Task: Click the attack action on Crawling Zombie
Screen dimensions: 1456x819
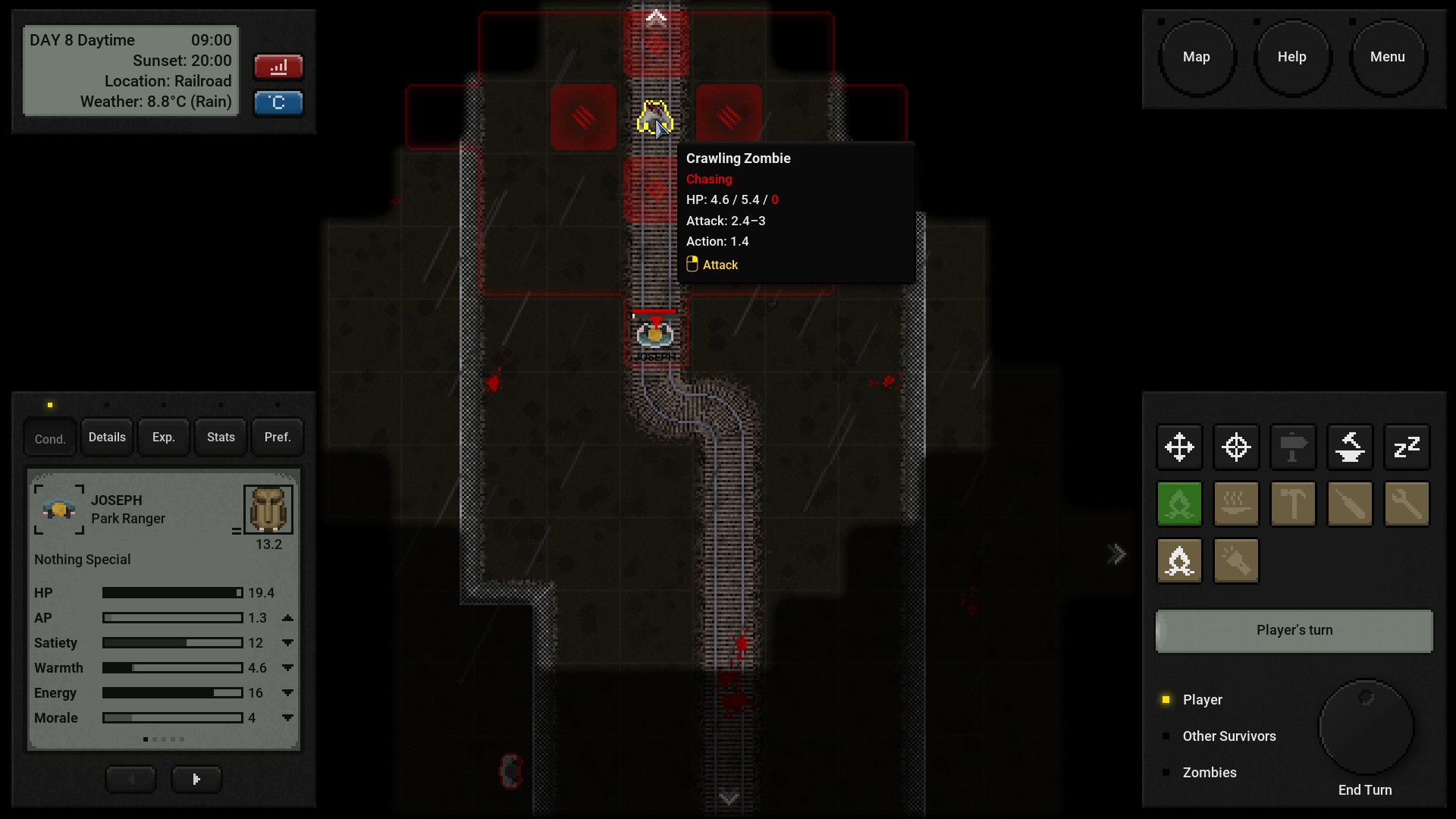Action: click(x=718, y=264)
